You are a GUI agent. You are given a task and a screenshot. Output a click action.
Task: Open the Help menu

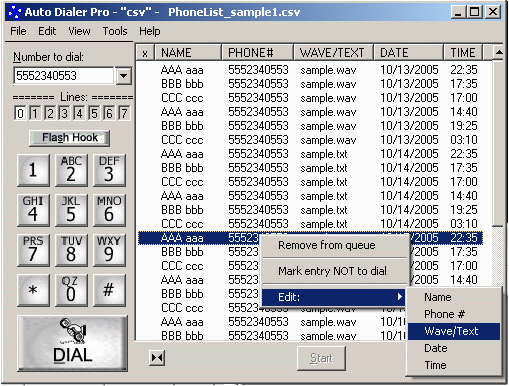[x=150, y=31]
